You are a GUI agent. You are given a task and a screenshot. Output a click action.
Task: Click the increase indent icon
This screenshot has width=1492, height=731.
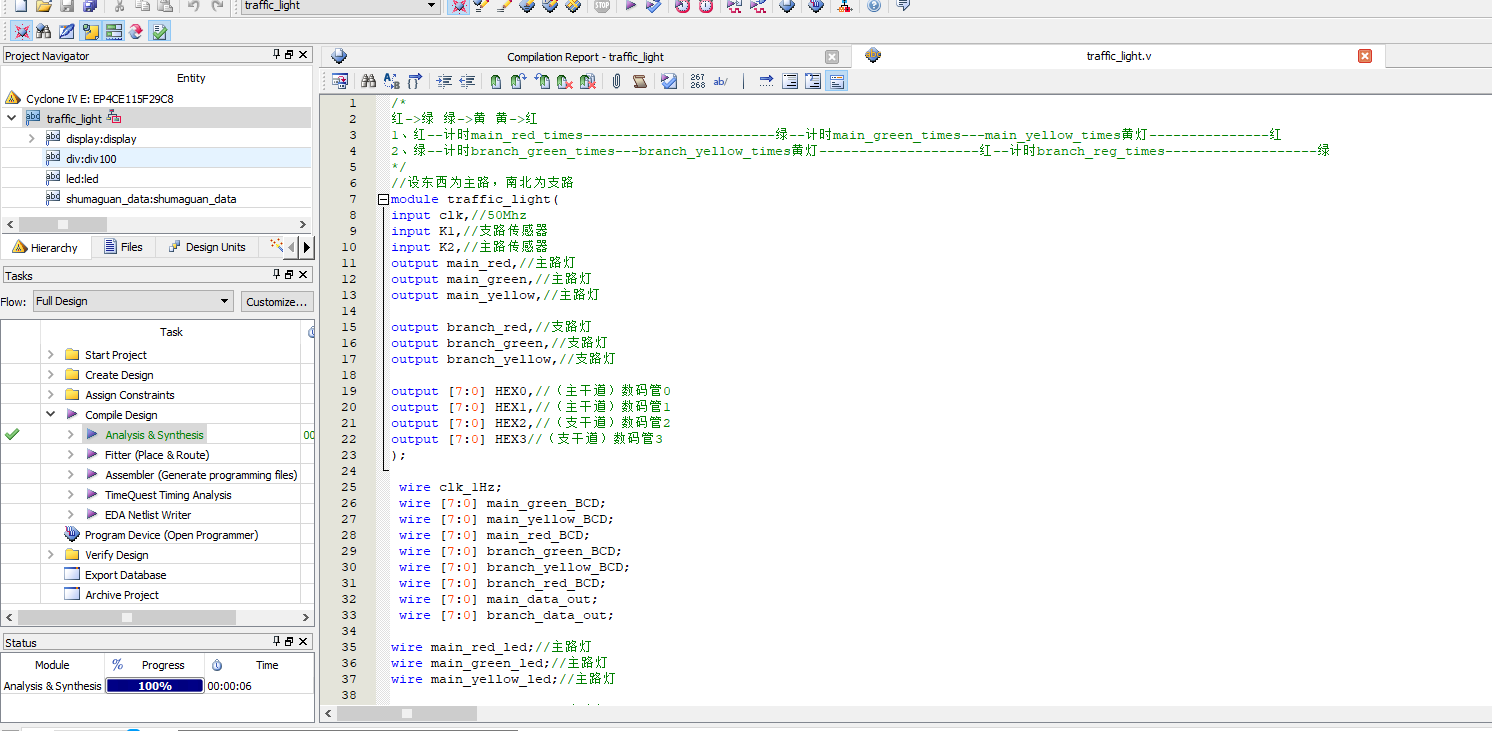pos(445,81)
